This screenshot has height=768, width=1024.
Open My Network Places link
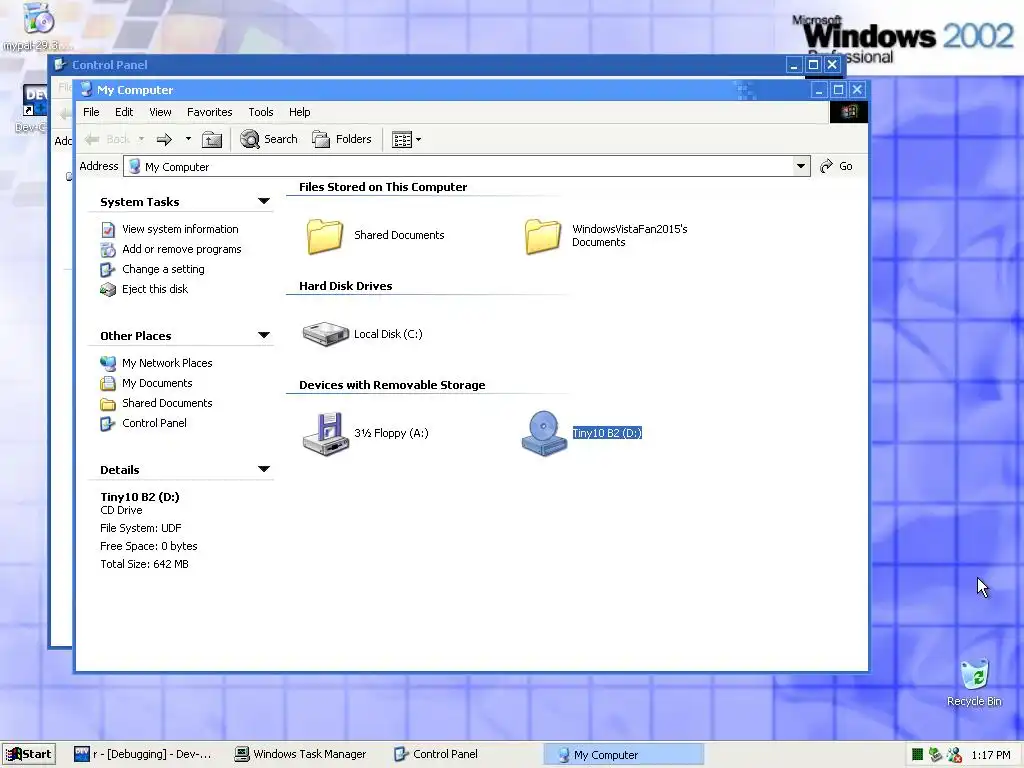(167, 362)
